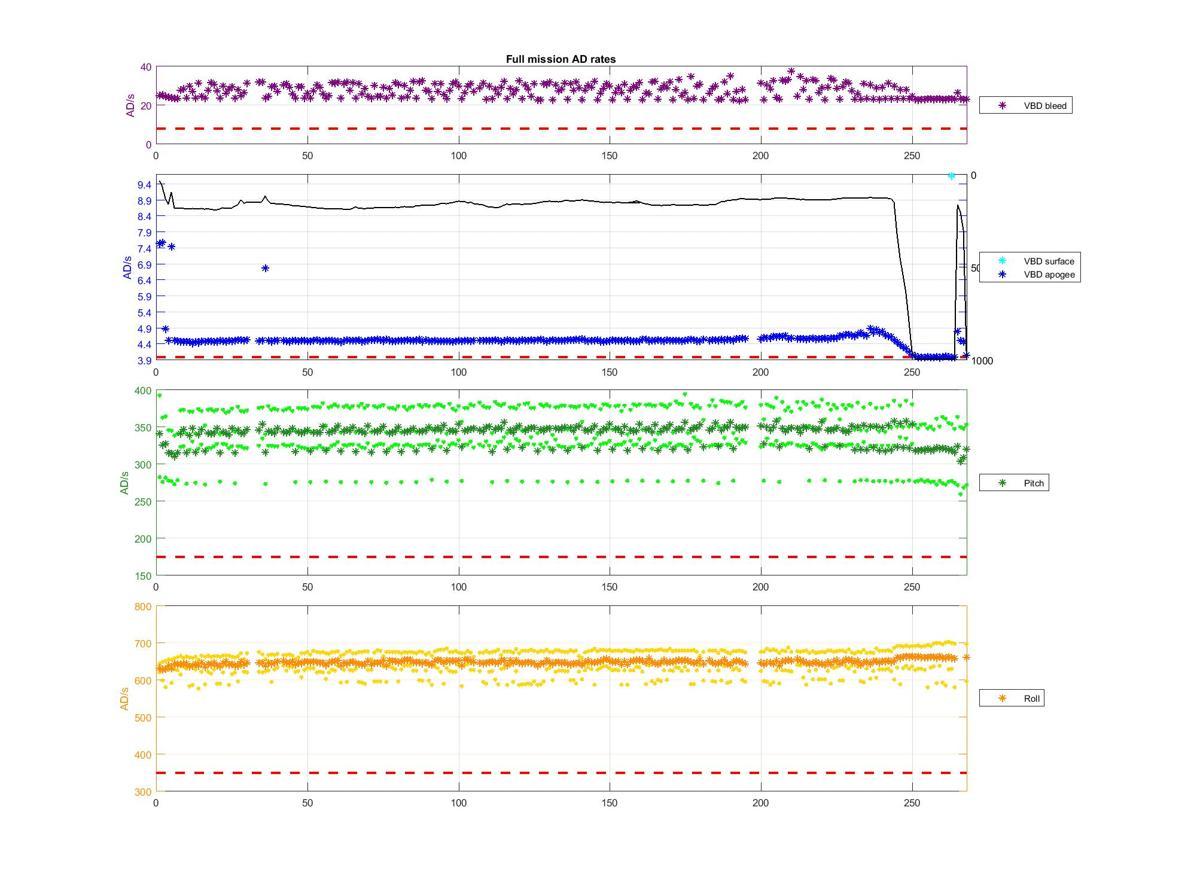
Task: Click y-axis tick 800 on Roll plot
Action: 142,607
